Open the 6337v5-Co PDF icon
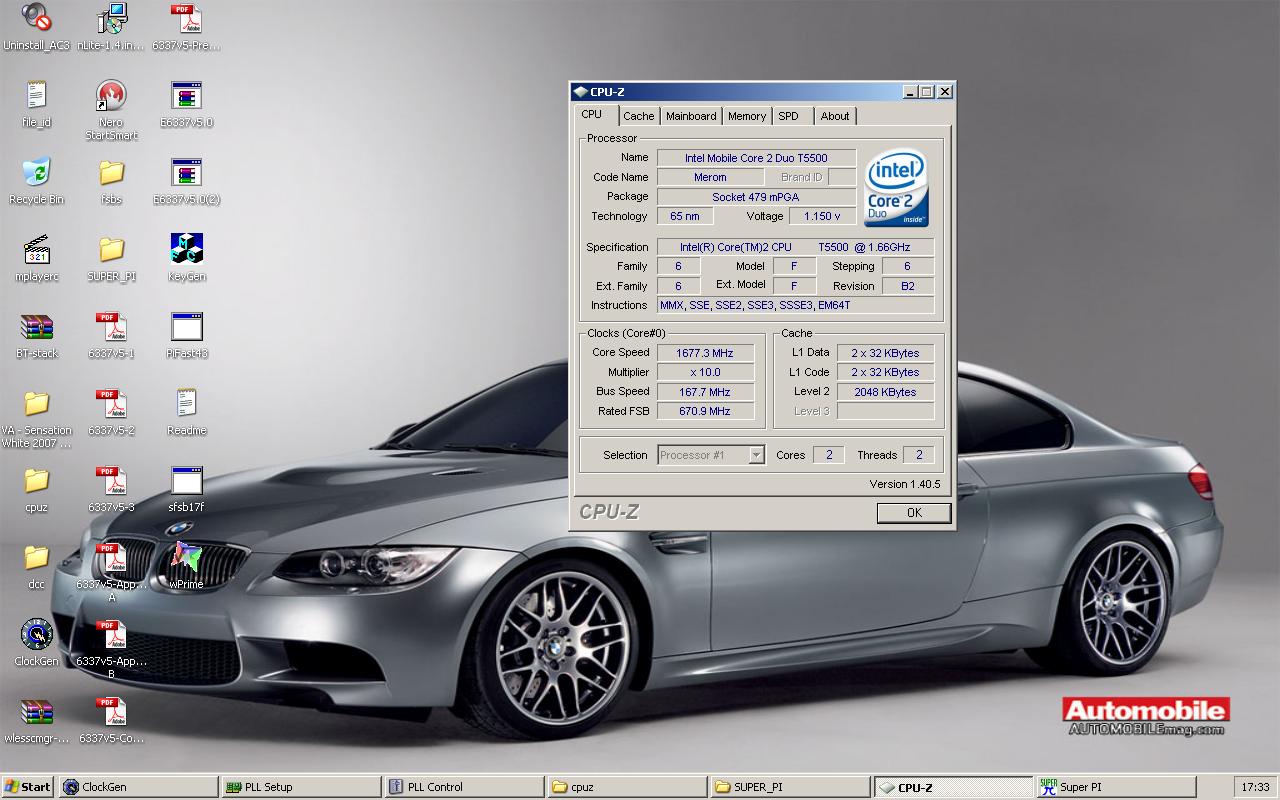This screenshot has width=1280, height=800. (112, 711)
